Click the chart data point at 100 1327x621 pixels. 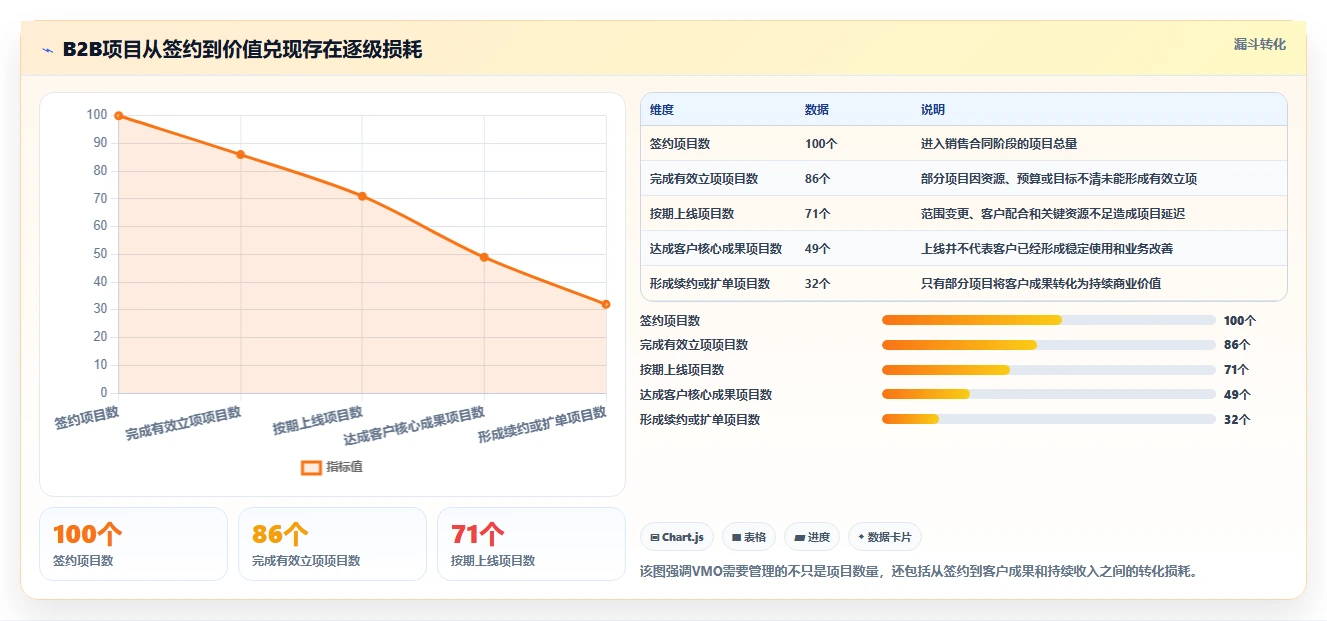(x=119, y=116)
